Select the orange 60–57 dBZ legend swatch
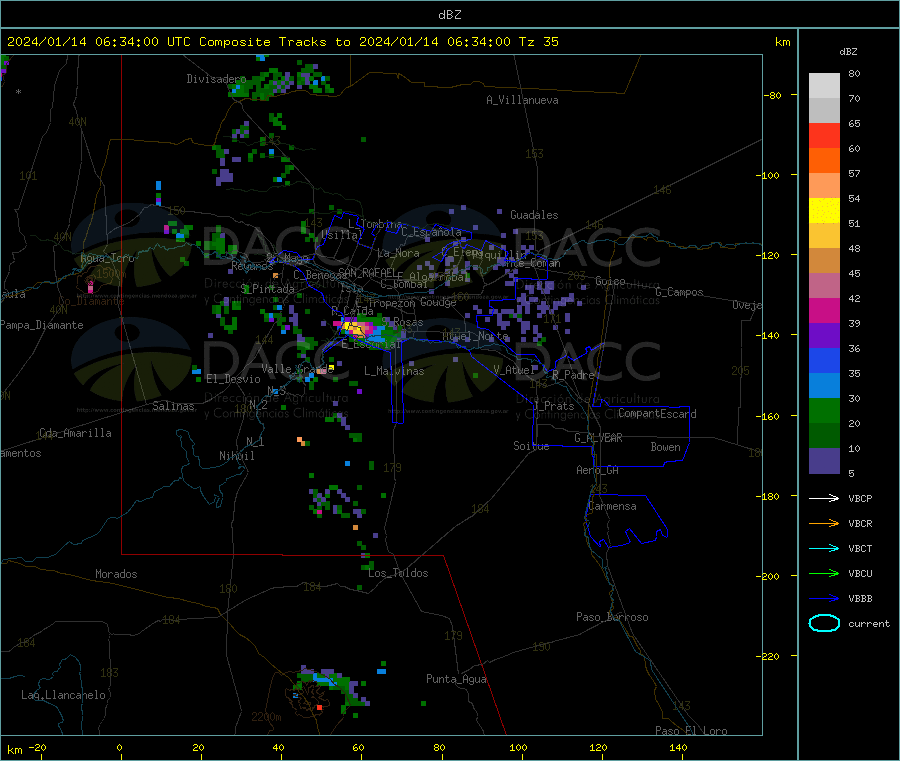 point(824,161)
